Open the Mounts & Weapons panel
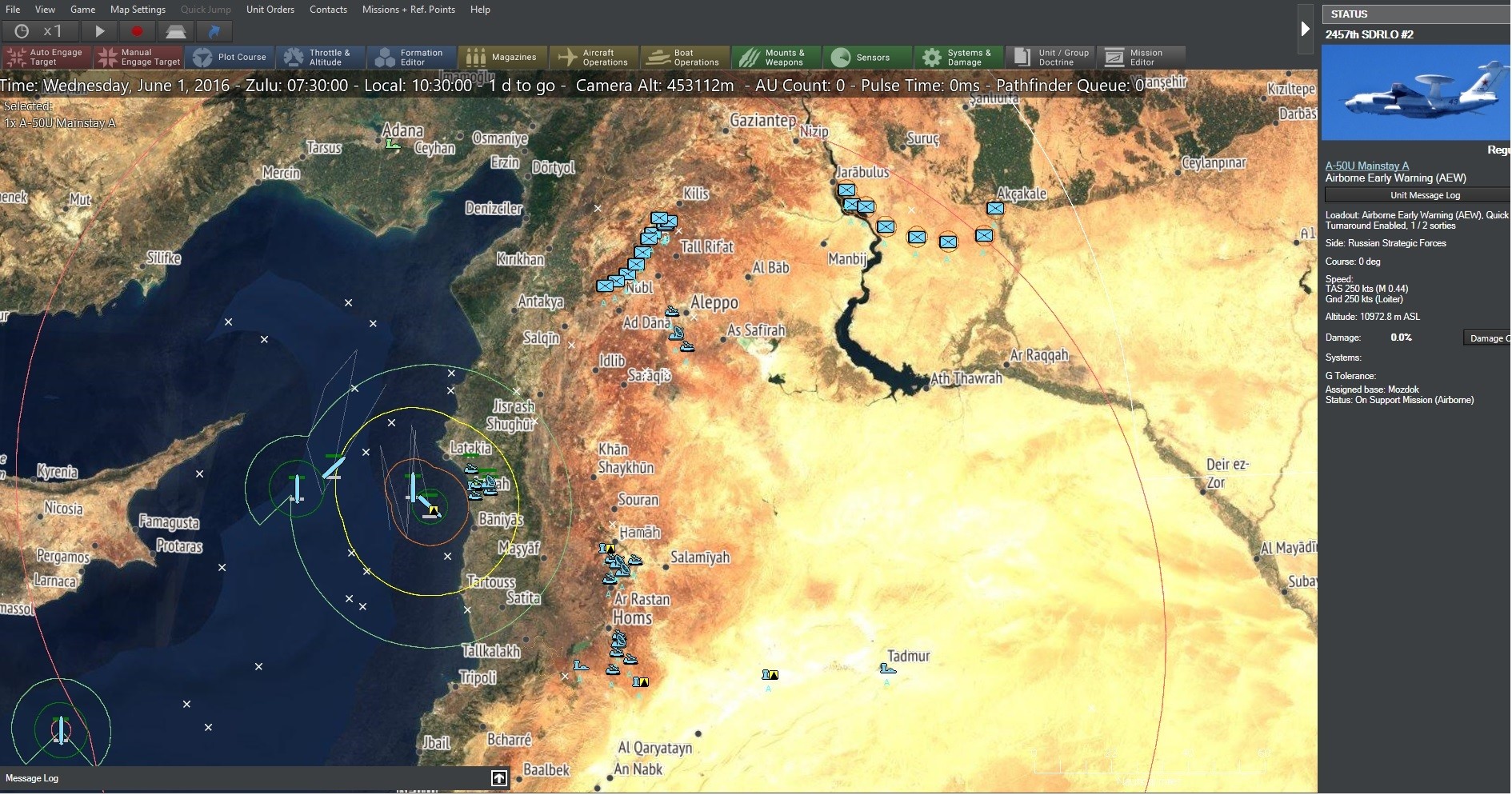The image size is (1512, 795). pos(774,57)
